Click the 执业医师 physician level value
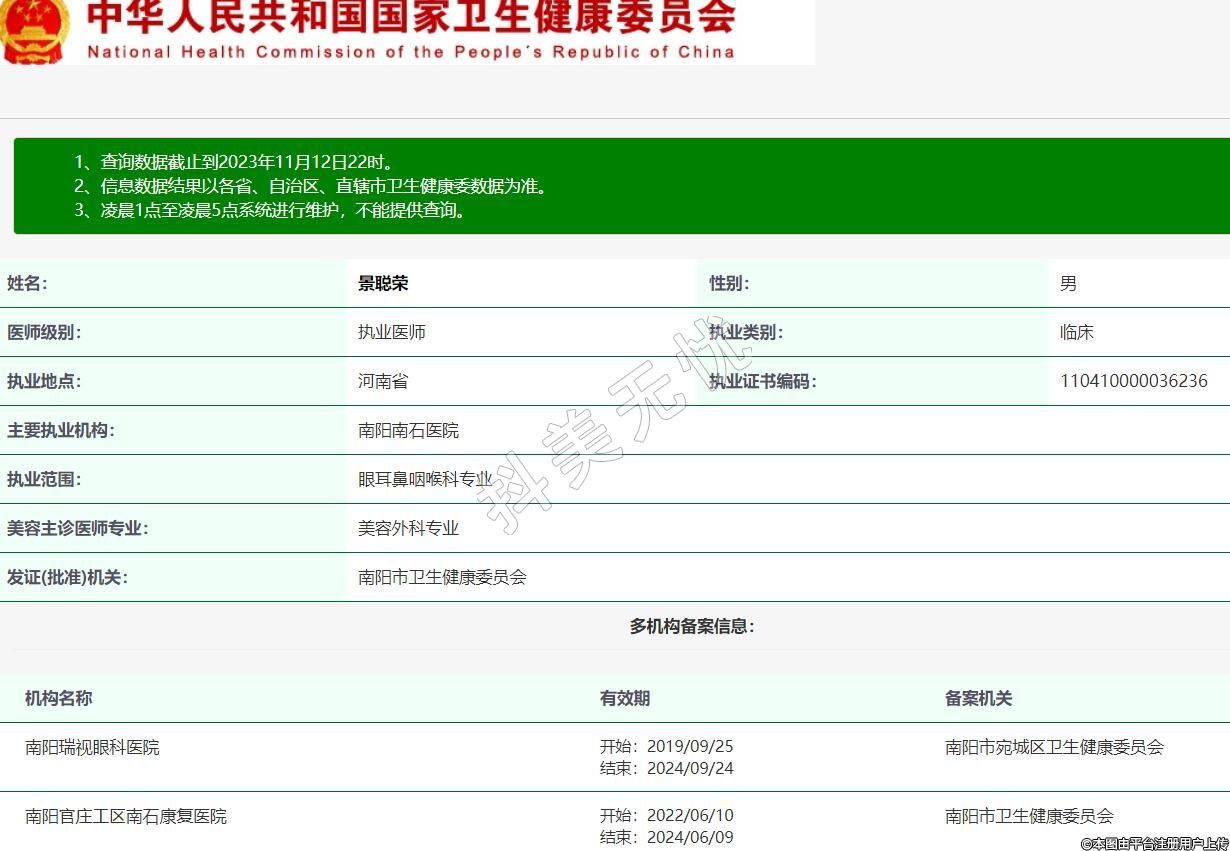 coord(392,332)
